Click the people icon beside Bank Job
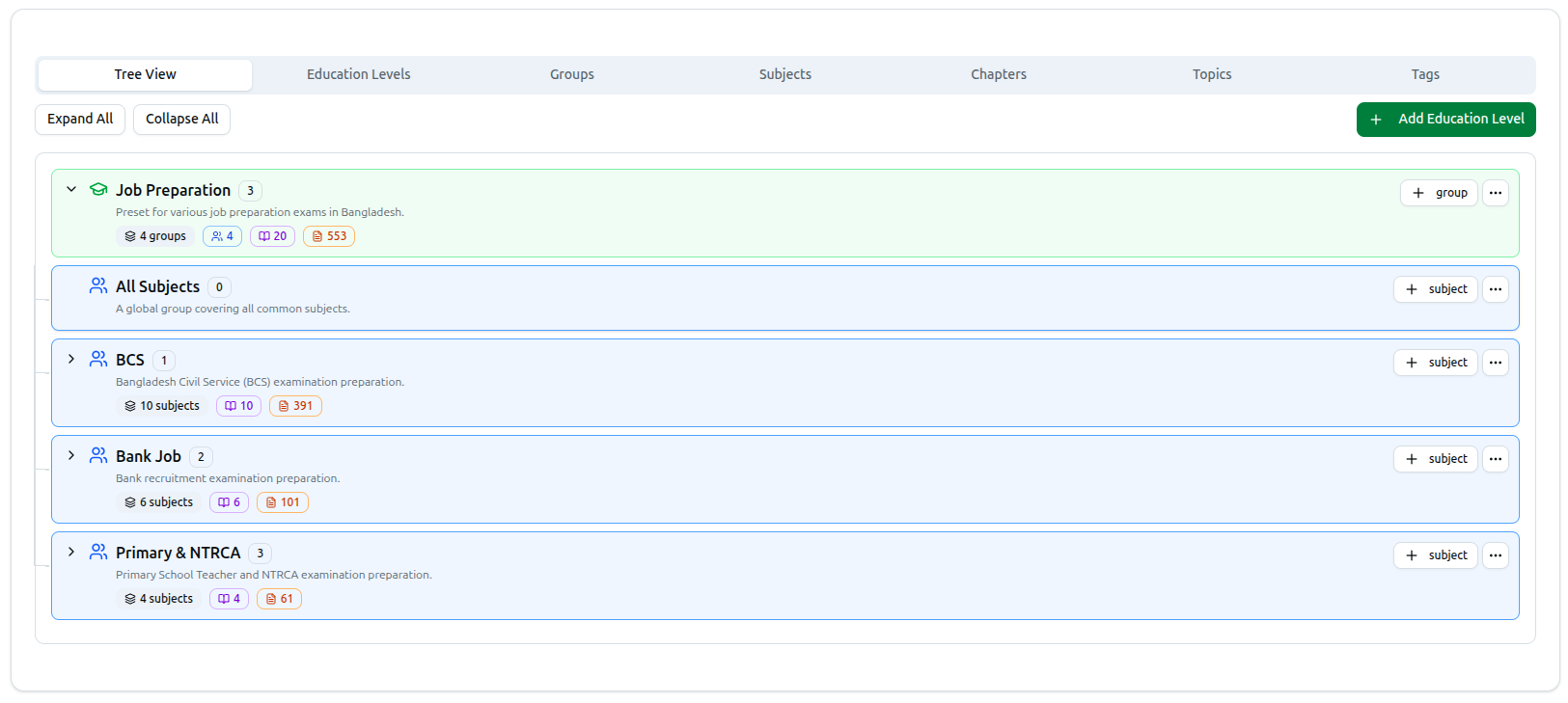Screen dimensions: 1568x703 click(x=98, y=456)
